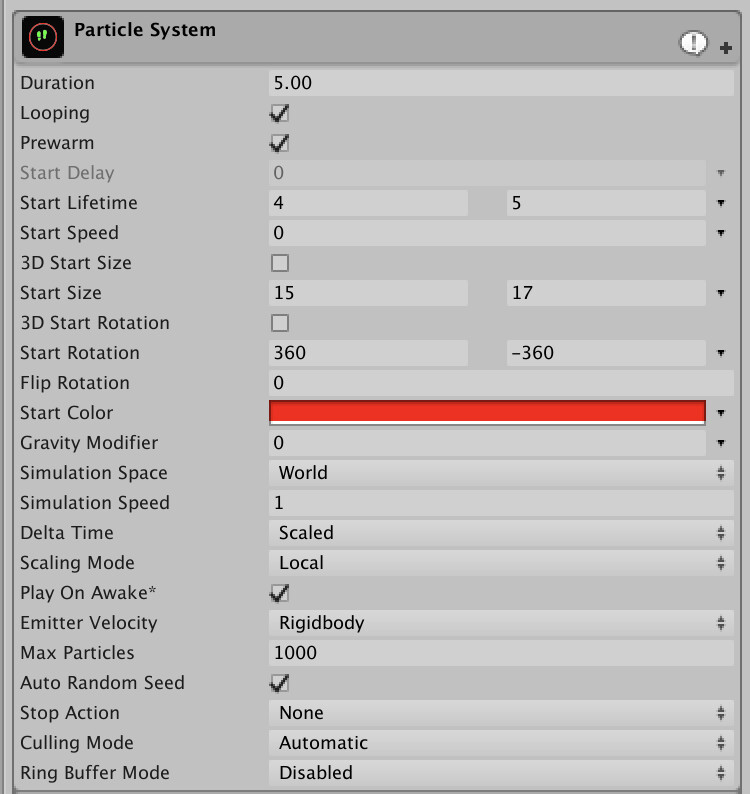Toggle the Auto Random Seed checkbox
Image resolution: width=750 pixels, height=794 pixels.
coord(280,683)
